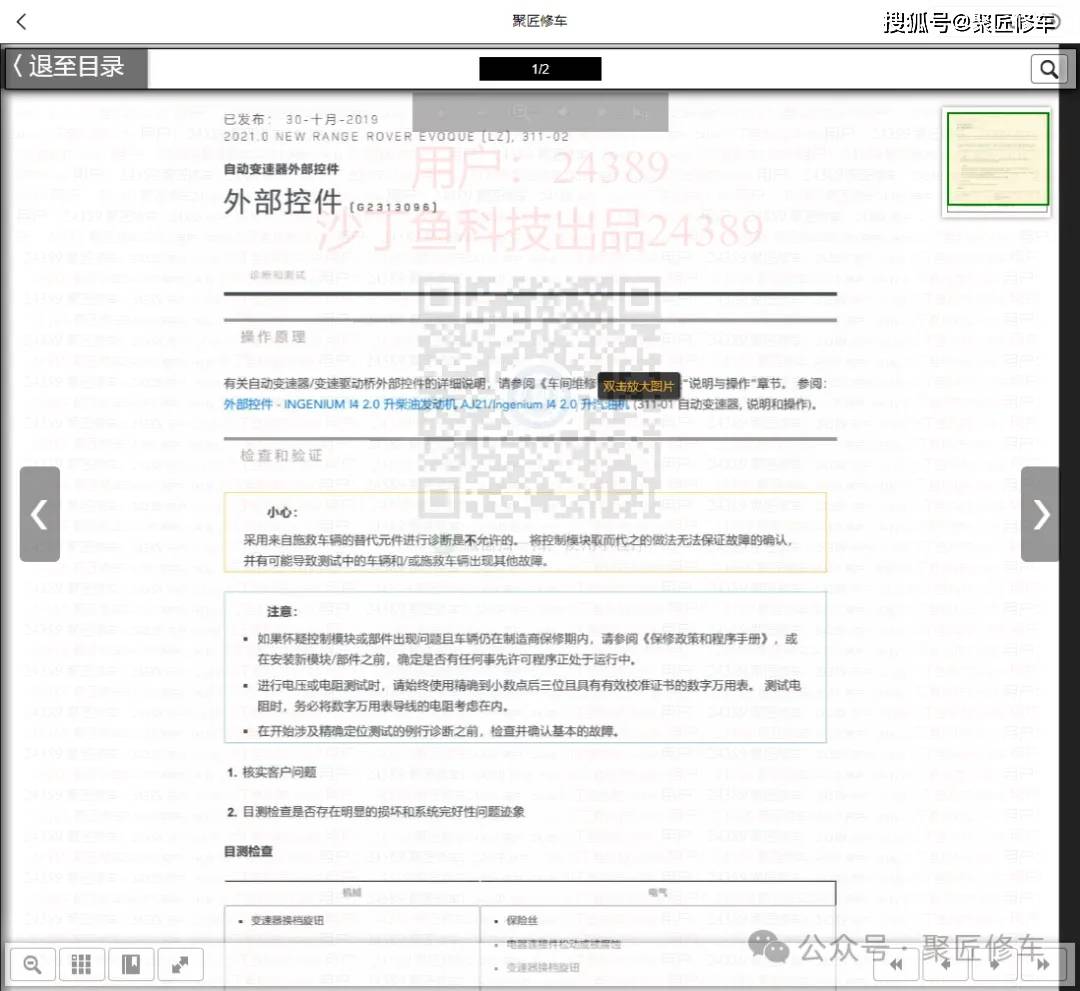Click the 外部控件 heading text
This screenshot has width=1080, height=991.
coord(282,202)
